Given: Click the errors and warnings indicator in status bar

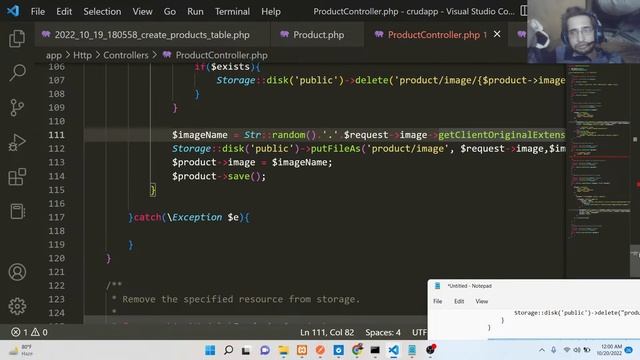Looking at the screenshot, I should pyautogui.click(x=29, y=332).
